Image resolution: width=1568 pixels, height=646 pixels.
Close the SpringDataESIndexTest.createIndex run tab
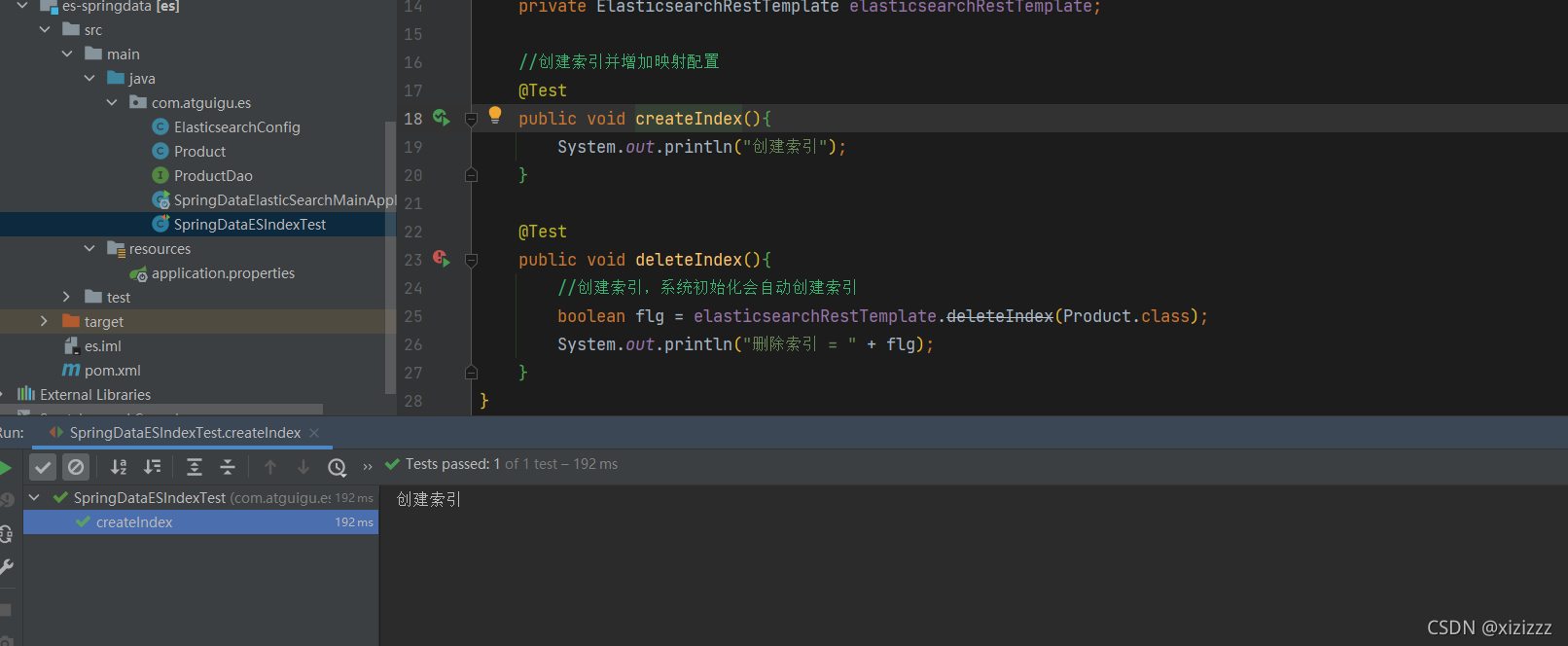tap(314, 432)
